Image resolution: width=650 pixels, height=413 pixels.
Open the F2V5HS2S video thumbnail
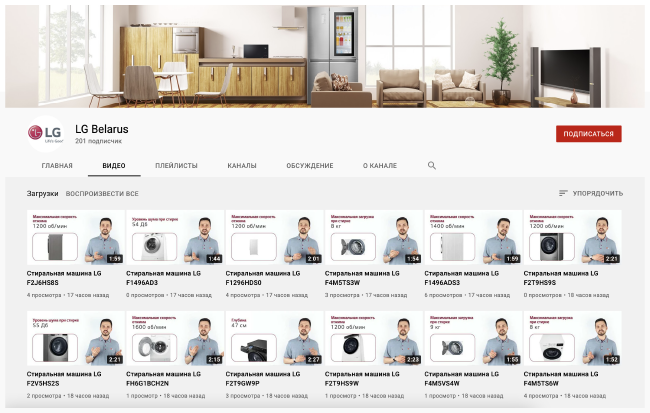point(76,338)
